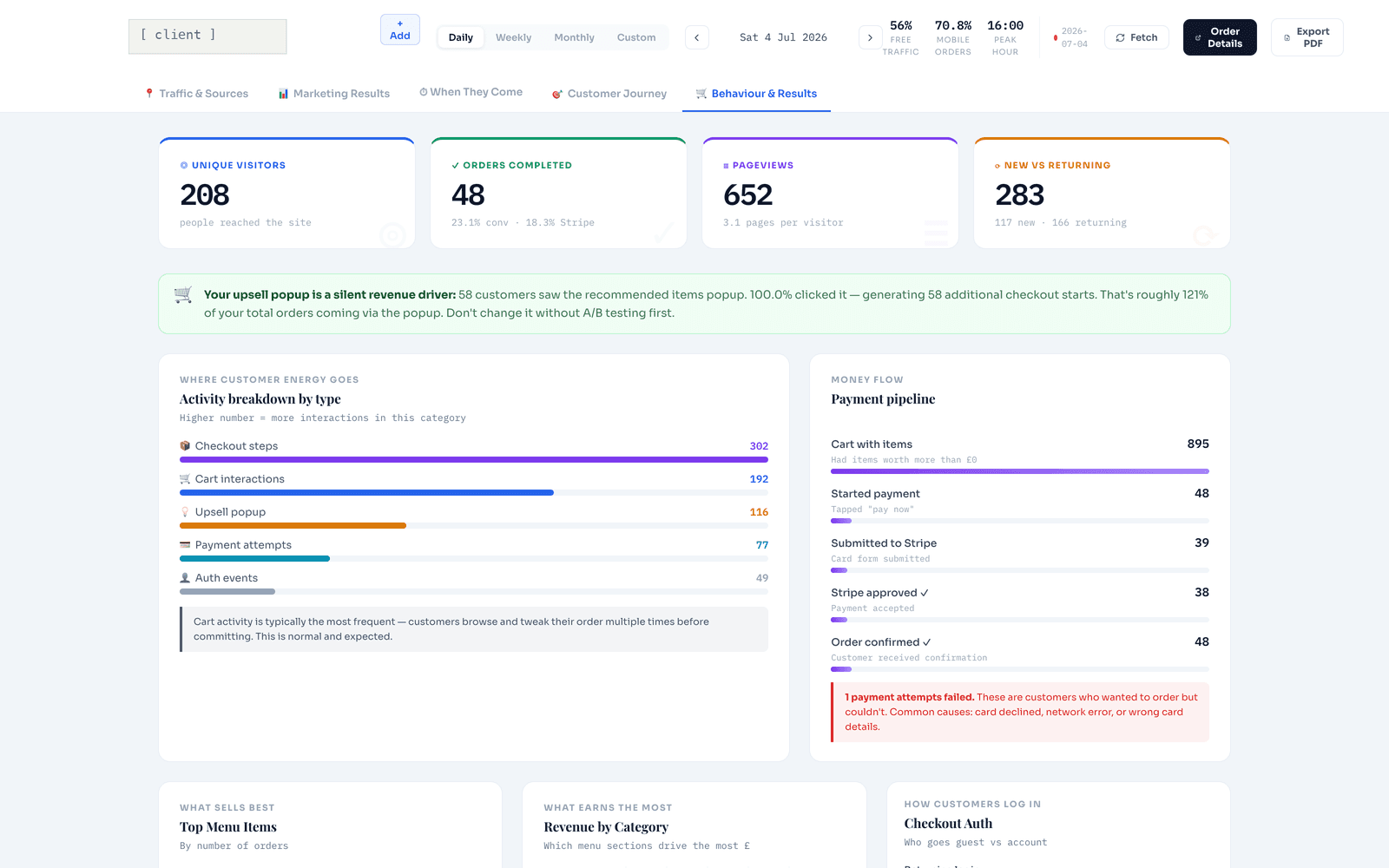
Task: Select the Daily range option
Action: click(461, 37)
